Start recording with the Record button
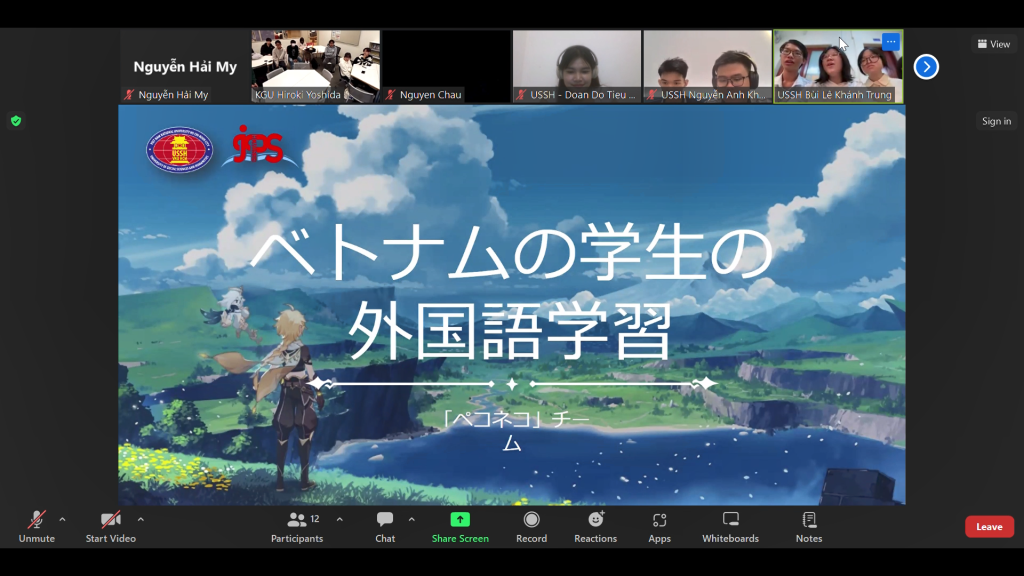This screenshot has width=1024, height=576. point(532,526)
